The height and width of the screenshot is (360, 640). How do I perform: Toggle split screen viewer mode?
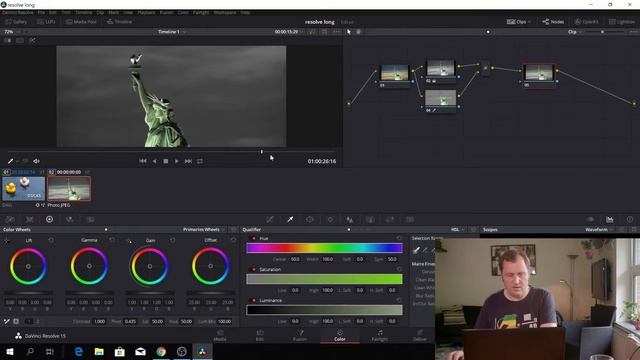tap(20, 40)
